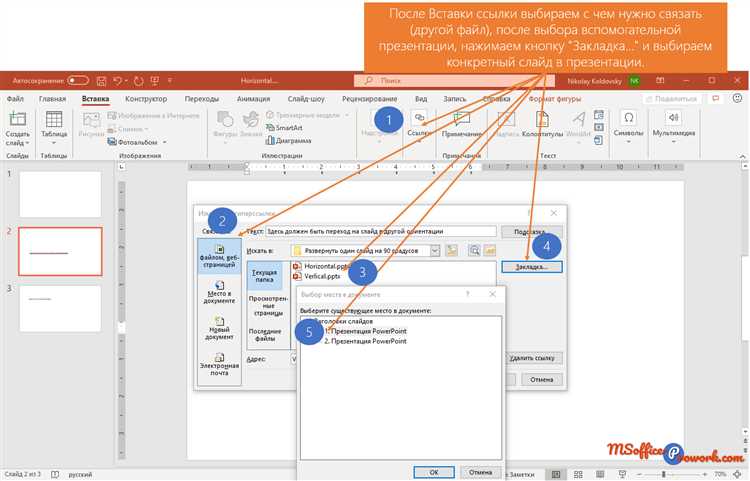The width and height of the screenshot is (750, 481).
Task: Click the slide number icon in Текст group
Action: click(x=598, y=127)
